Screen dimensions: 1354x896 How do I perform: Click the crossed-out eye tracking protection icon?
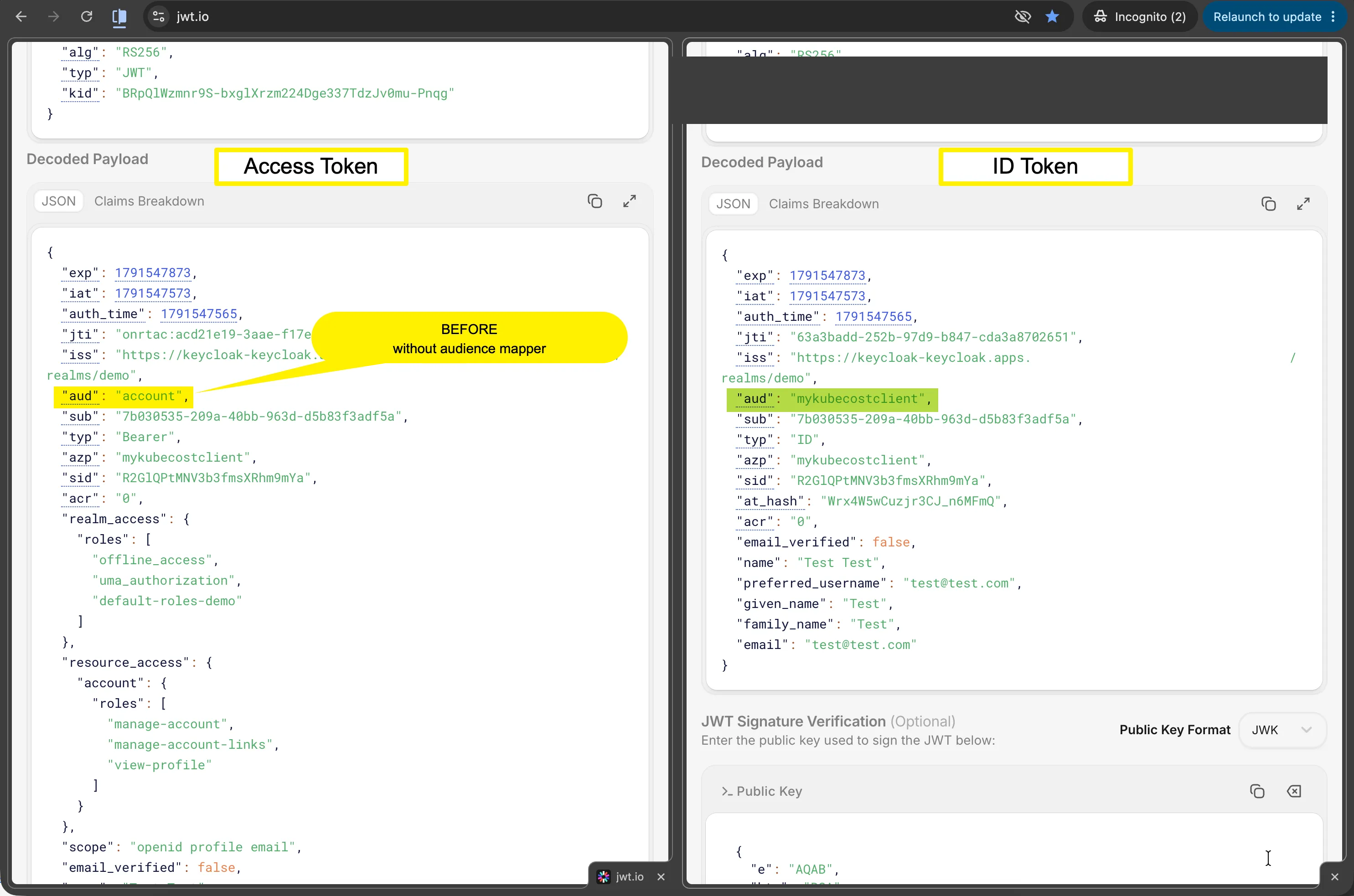(1023, 16)
